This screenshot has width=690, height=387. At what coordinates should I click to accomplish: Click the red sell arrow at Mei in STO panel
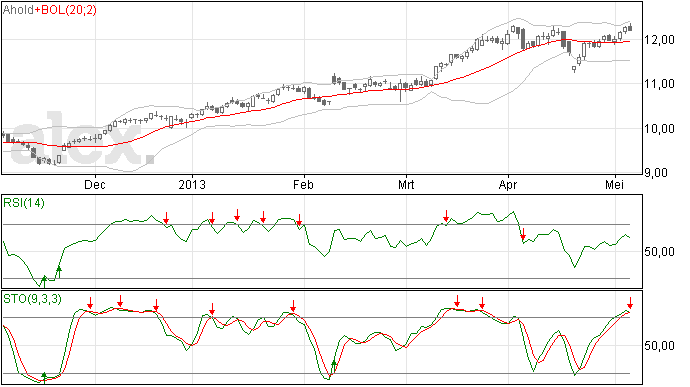pos(630,303)
